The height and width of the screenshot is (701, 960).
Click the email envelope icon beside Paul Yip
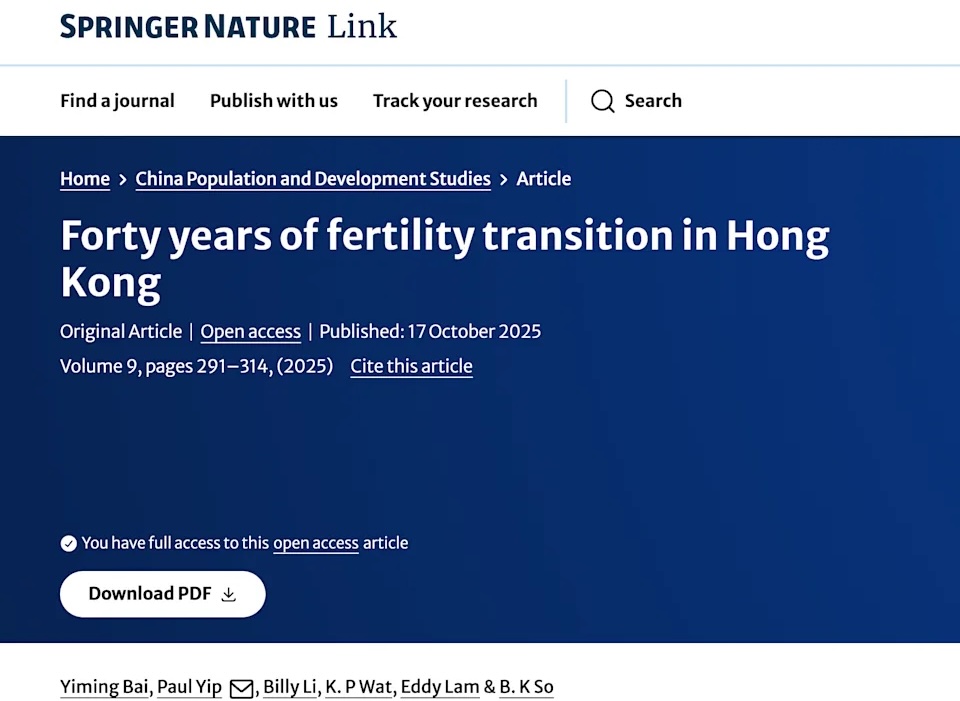point(241,688)
